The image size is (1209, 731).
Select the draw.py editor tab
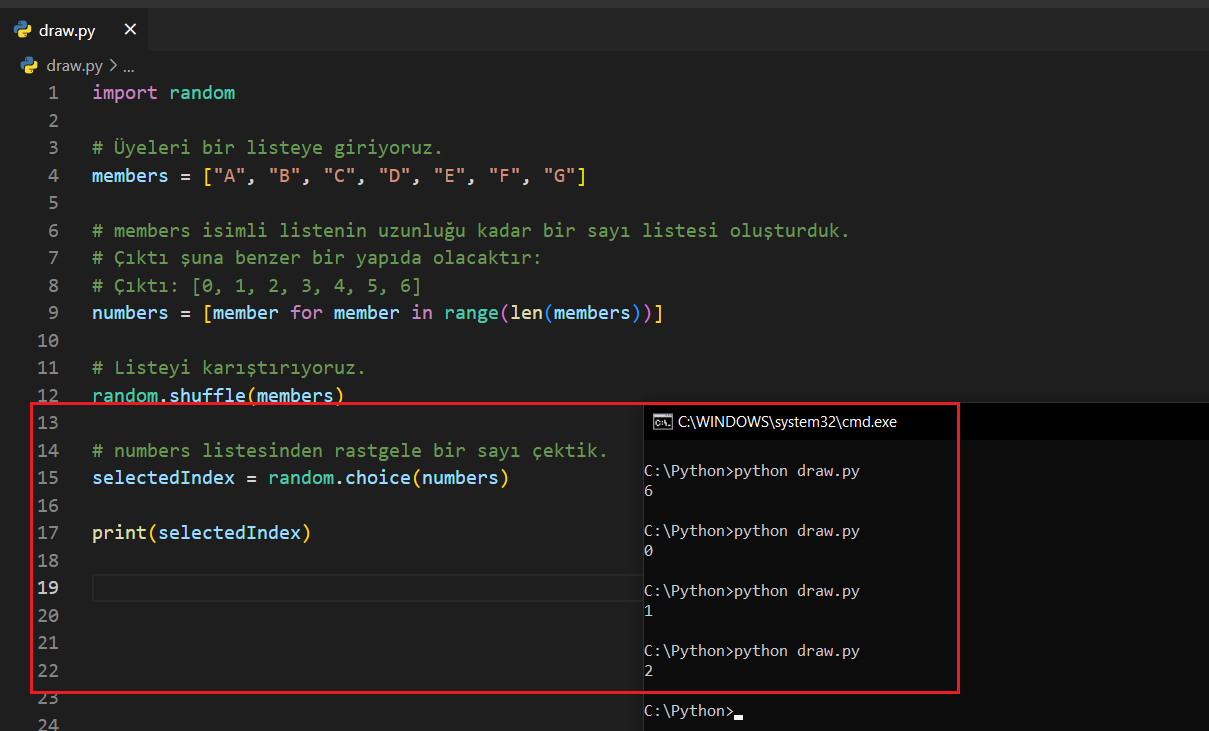(67, 30)
